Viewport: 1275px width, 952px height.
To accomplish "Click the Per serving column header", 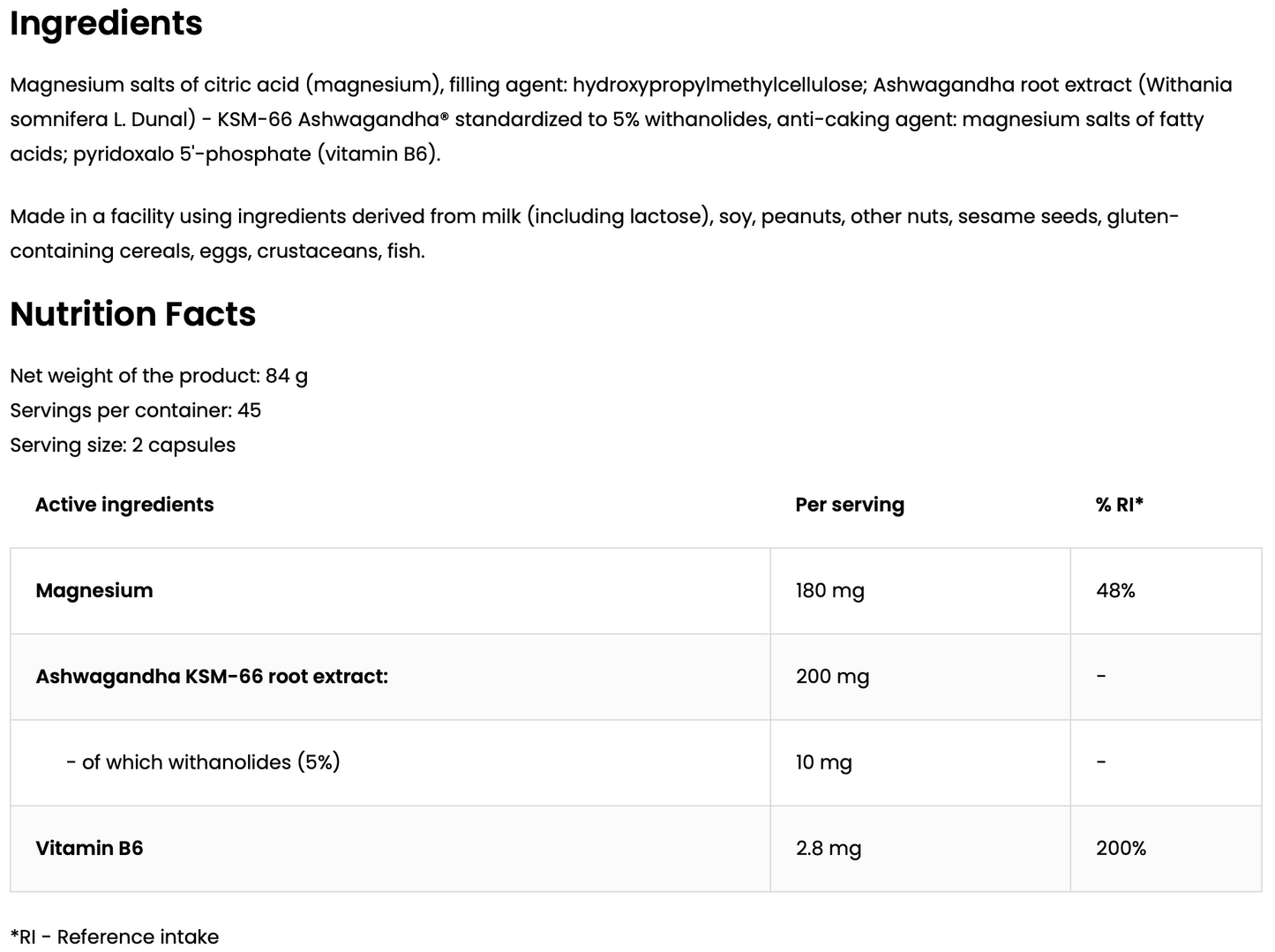I will 849,505.
